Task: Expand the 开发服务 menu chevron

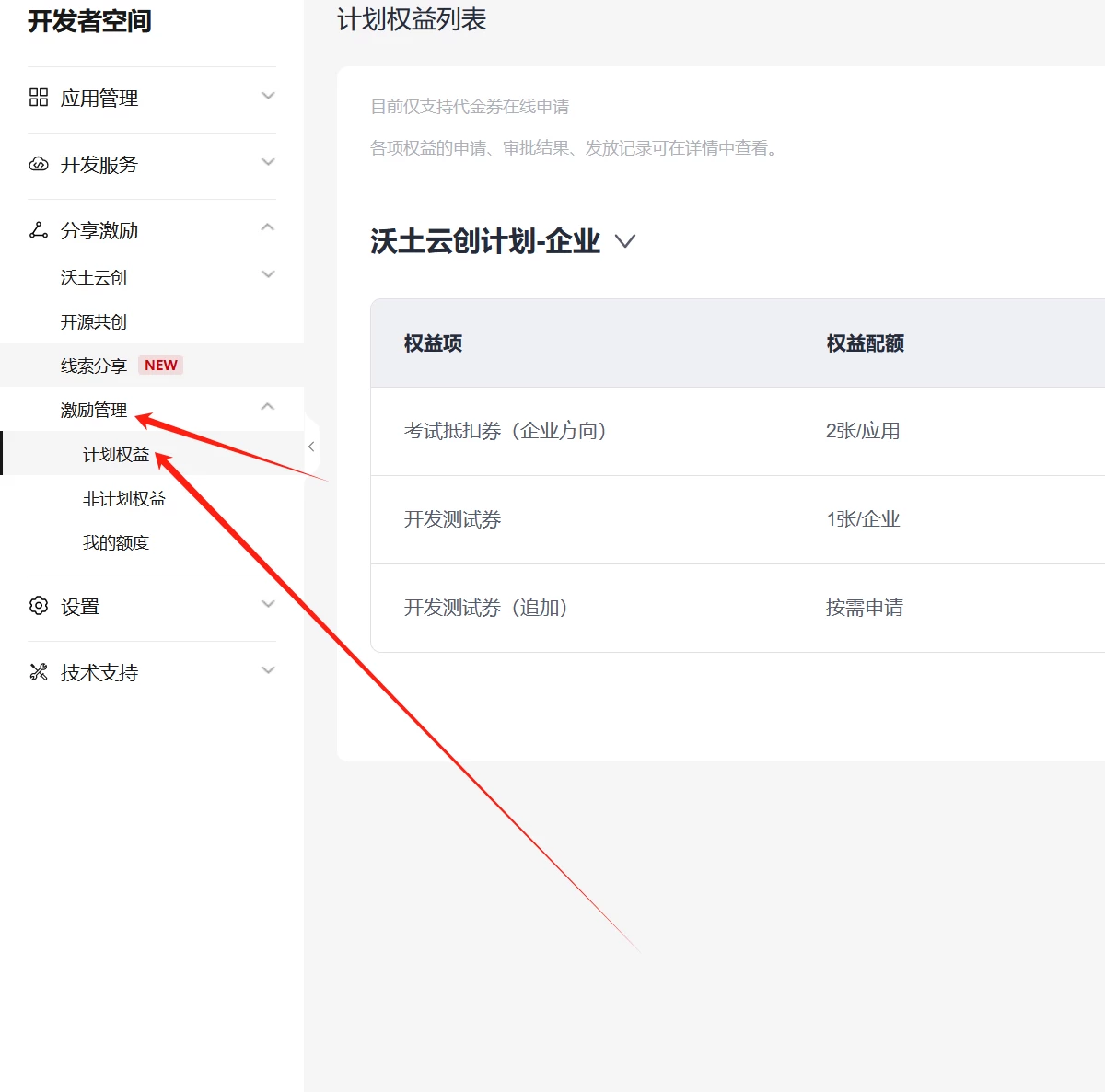Action: click(268, 162)
